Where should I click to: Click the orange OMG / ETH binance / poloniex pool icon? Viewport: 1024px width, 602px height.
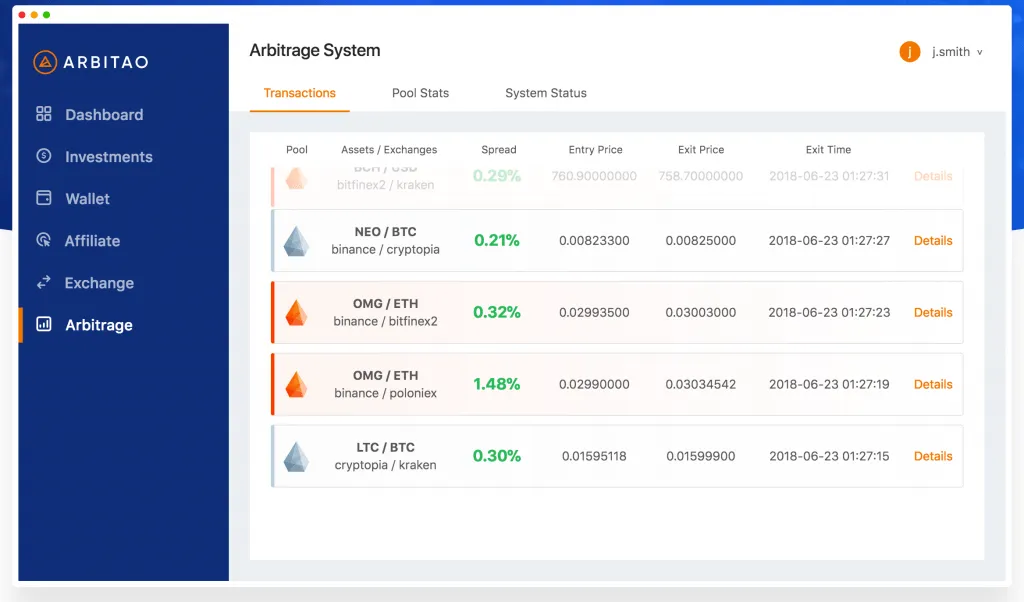pyautogui.click(x=296, y=384)
